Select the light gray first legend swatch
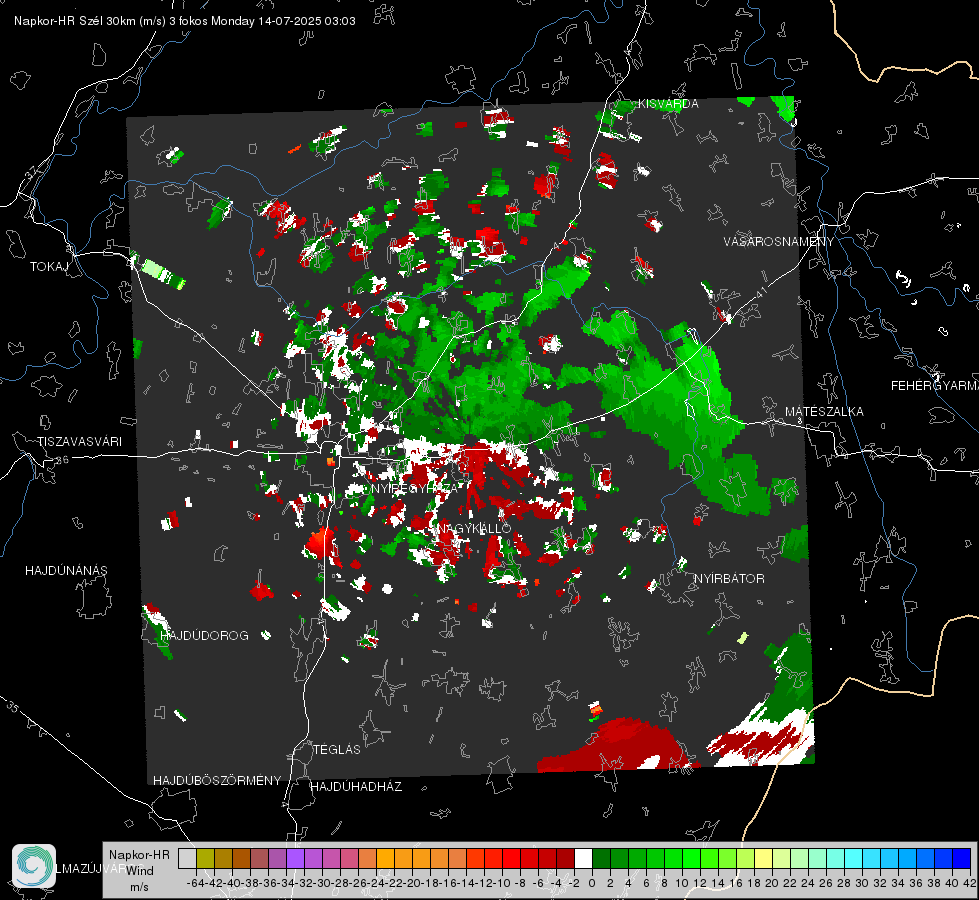Image resolution: width=979 pixels, height=900 pixels. [x=187, y=859]
